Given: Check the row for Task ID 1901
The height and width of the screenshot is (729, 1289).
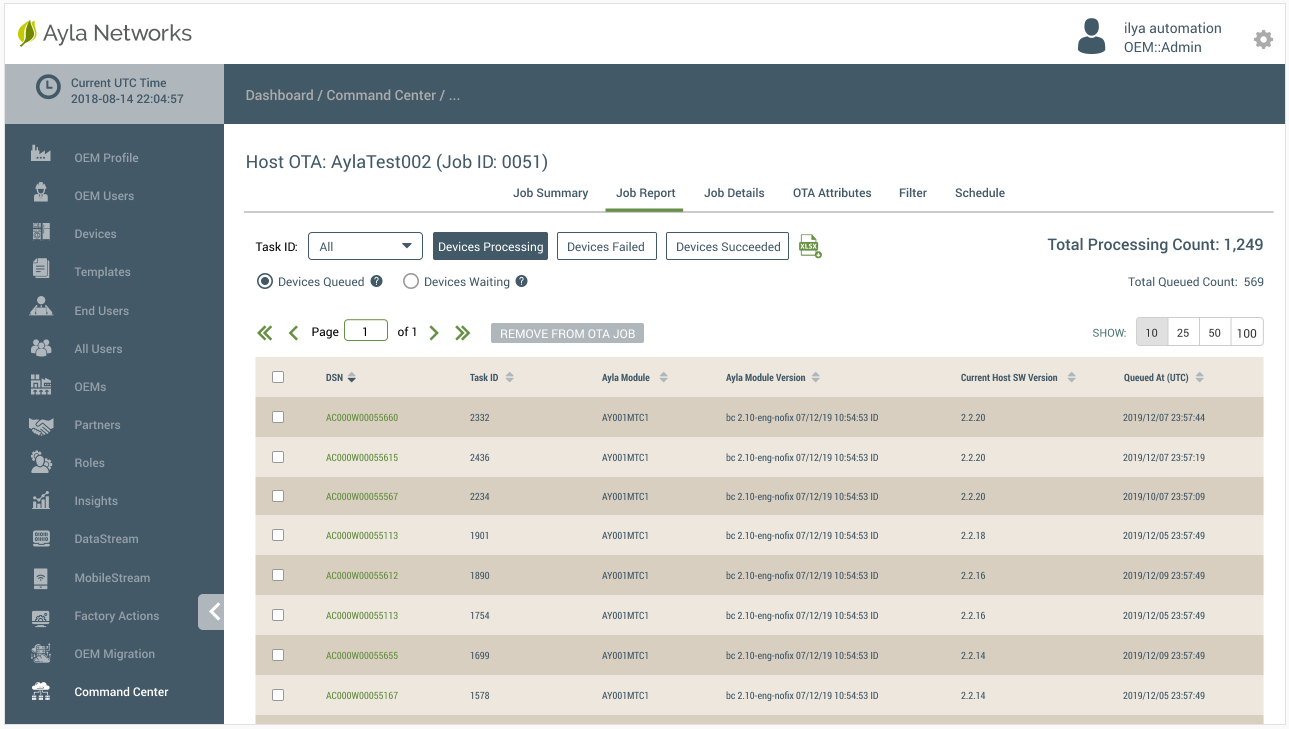Looking at the screenshot, I should [278, 535].
